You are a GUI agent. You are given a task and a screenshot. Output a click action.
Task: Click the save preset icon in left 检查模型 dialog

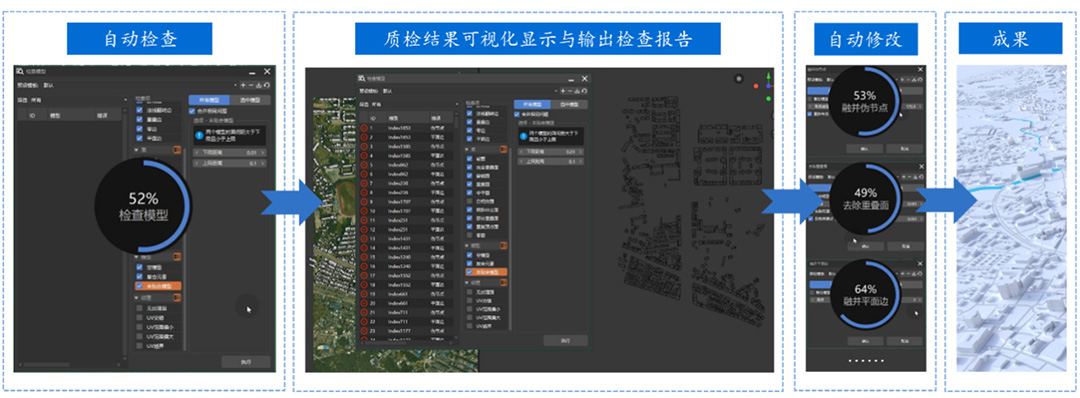(x=258, y=85)
